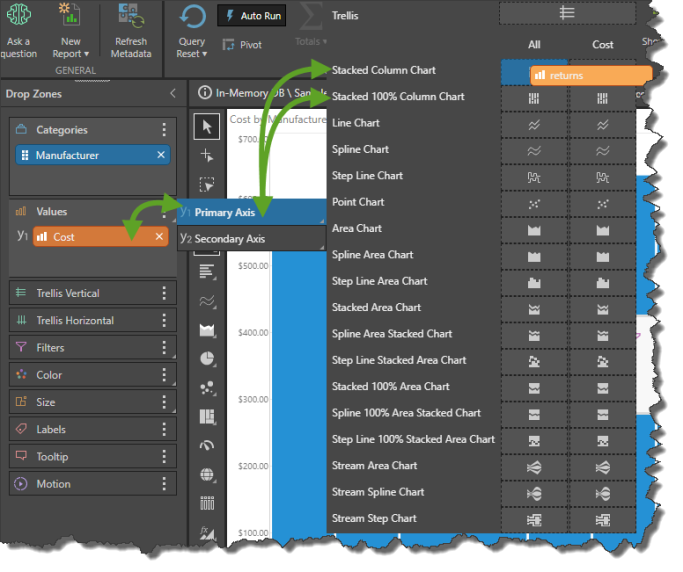Toggle the Auto Run button
Viewport: 683px width, 572px height.
251,17
